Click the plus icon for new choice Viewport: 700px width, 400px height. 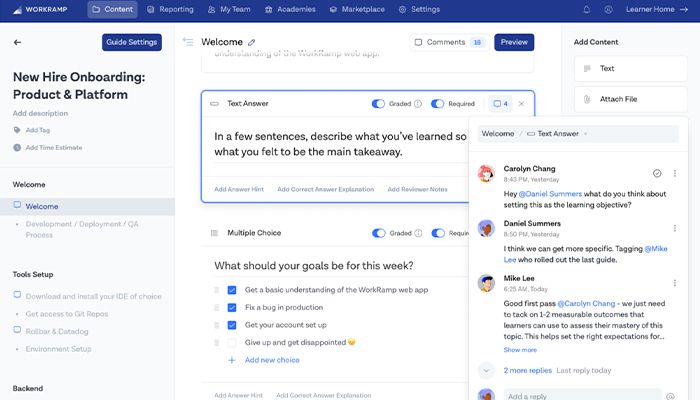(232, 360)
